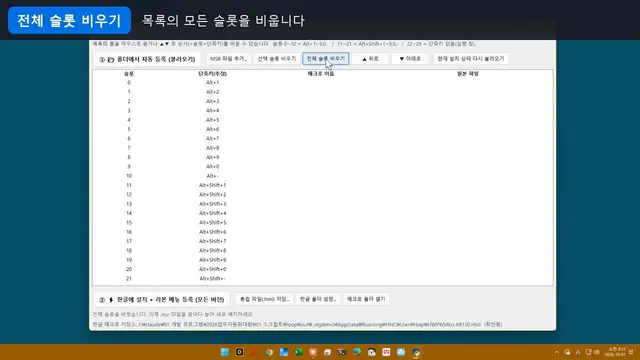Select the row with shortcut Alt+Shift+2
This screenshot has width=640, height=360.
[322, 195]
